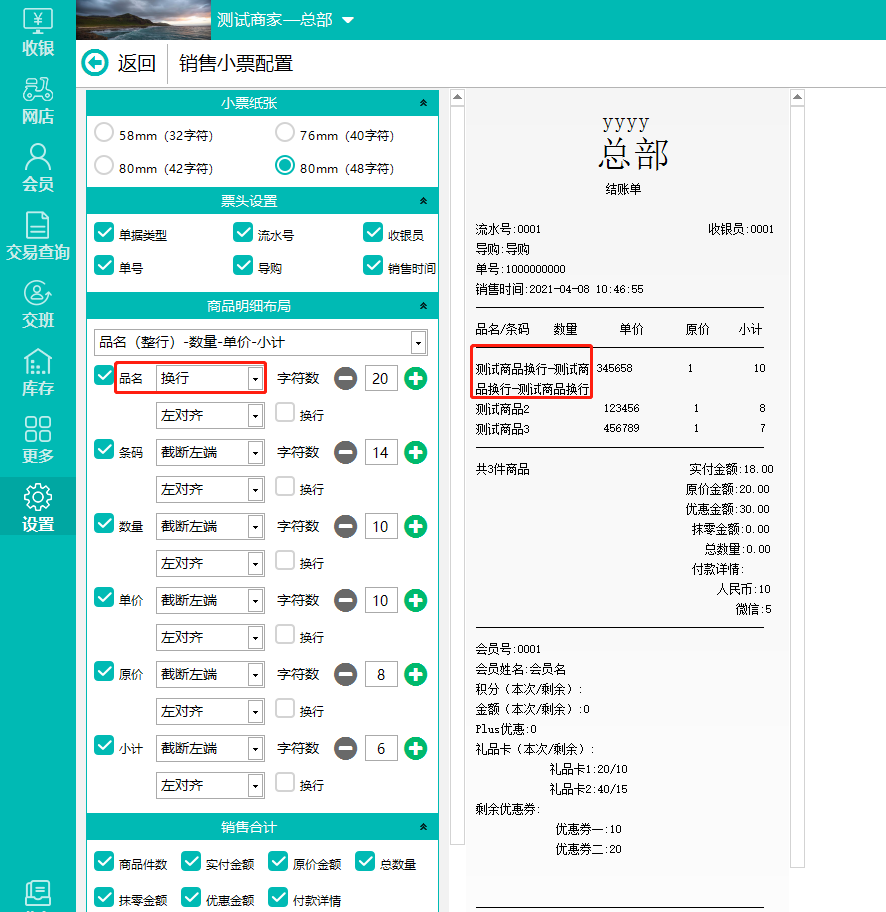Collapse the 小票纸张 section
Viewport: 886px width, 912px height.
click(423, 103)
